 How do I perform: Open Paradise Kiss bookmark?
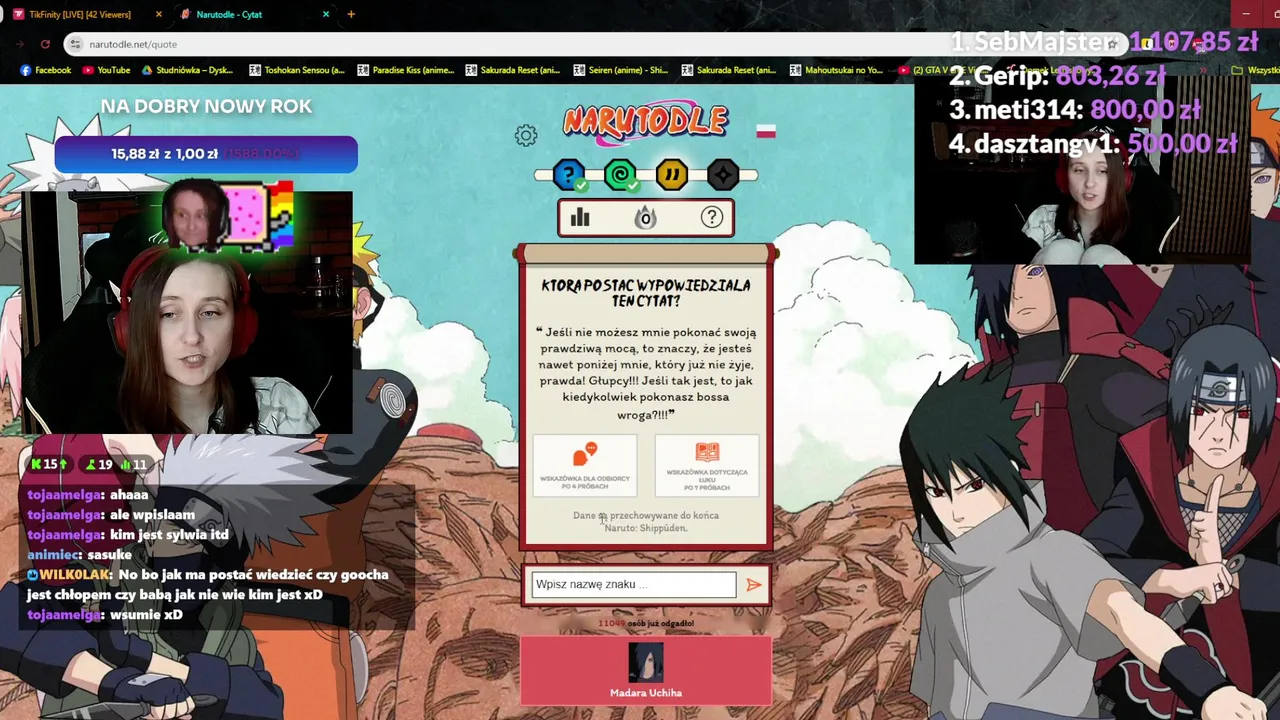click(405, 70)
